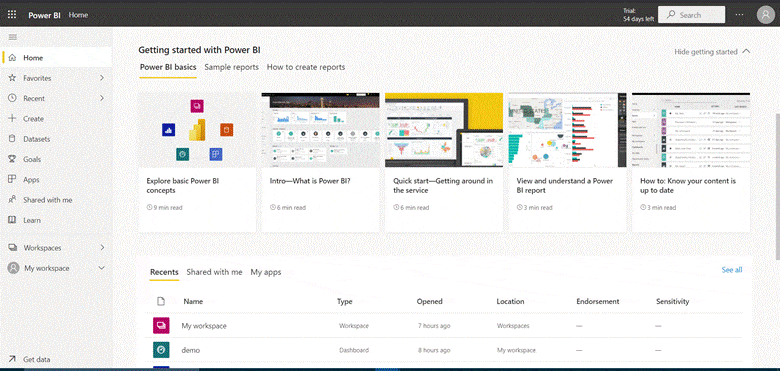Viewport: 780px width, 371px height.
Task: Click the Shared with me people icon
Action: [x=12, y=200]
